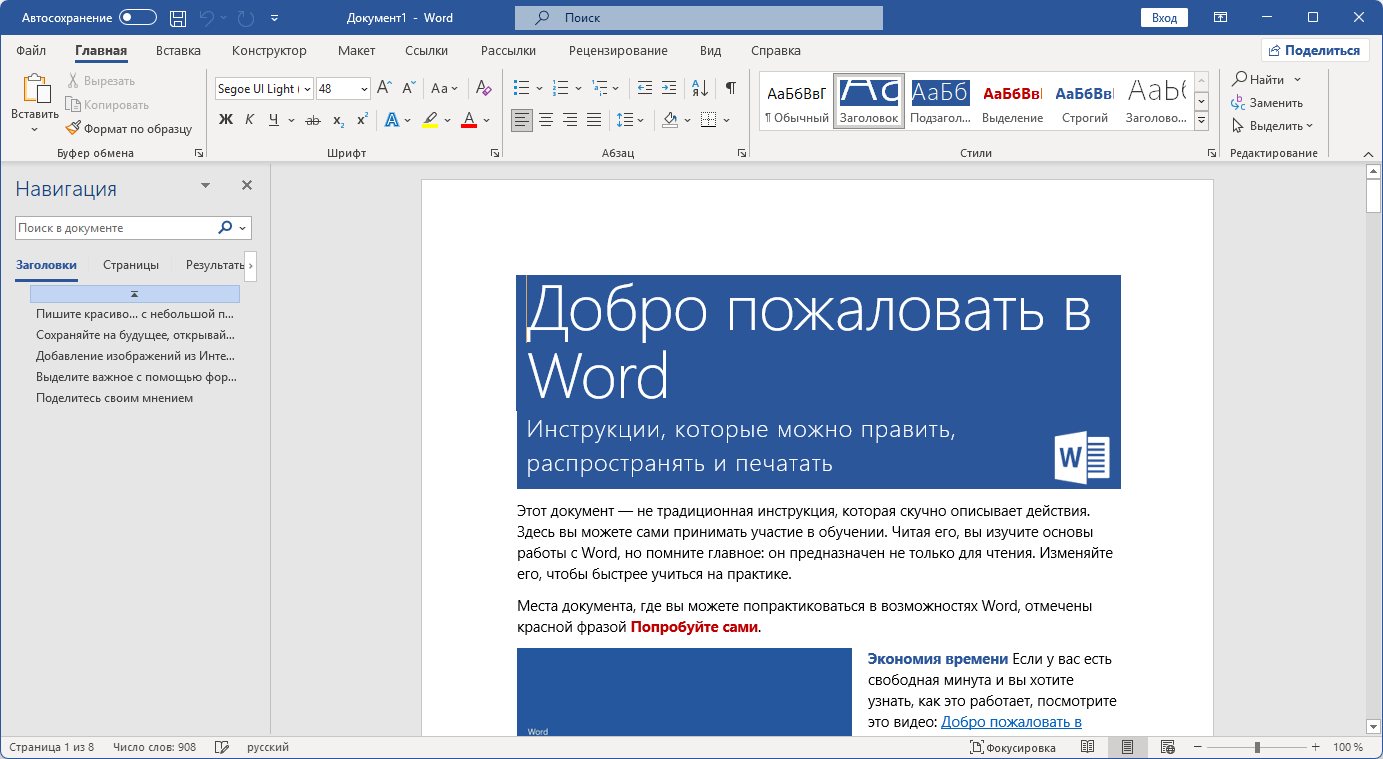1383x759 pixels.
Task: Open the Navigation pane options arrow
Action: point(206,186)
